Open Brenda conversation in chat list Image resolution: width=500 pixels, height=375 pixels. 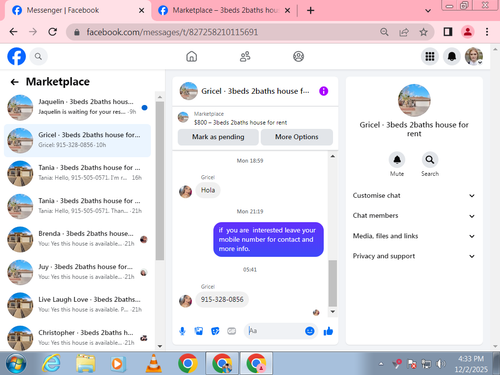point(77,239)
